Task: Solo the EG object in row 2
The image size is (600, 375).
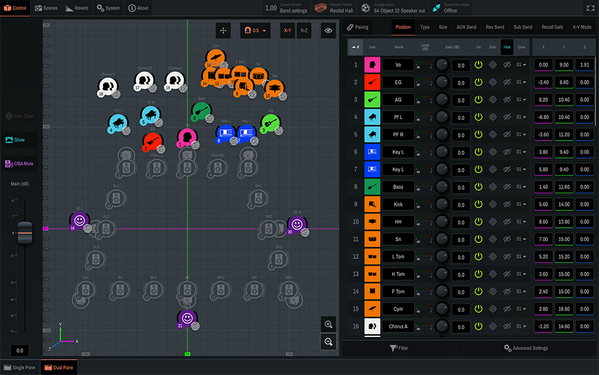Action: tap(493, 82)
